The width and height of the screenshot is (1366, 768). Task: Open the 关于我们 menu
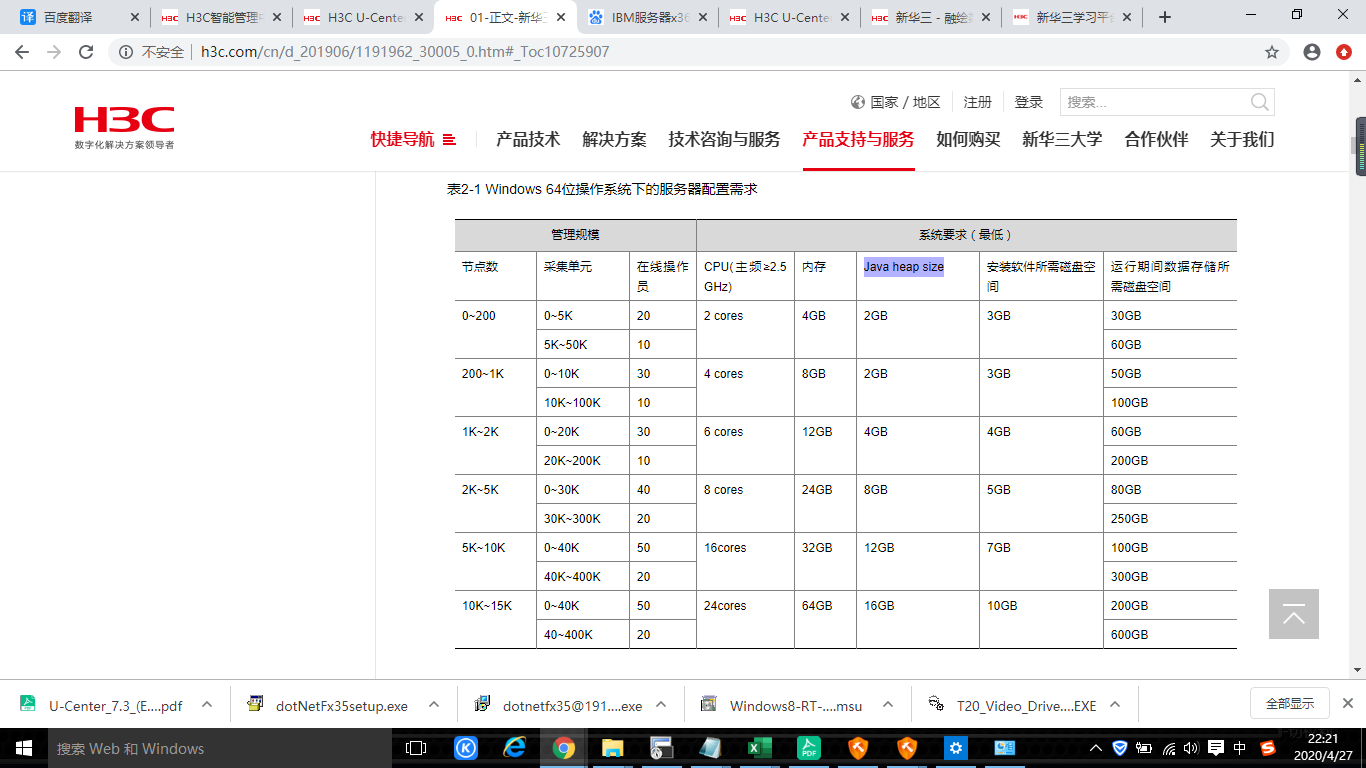tap(1242, 140)
